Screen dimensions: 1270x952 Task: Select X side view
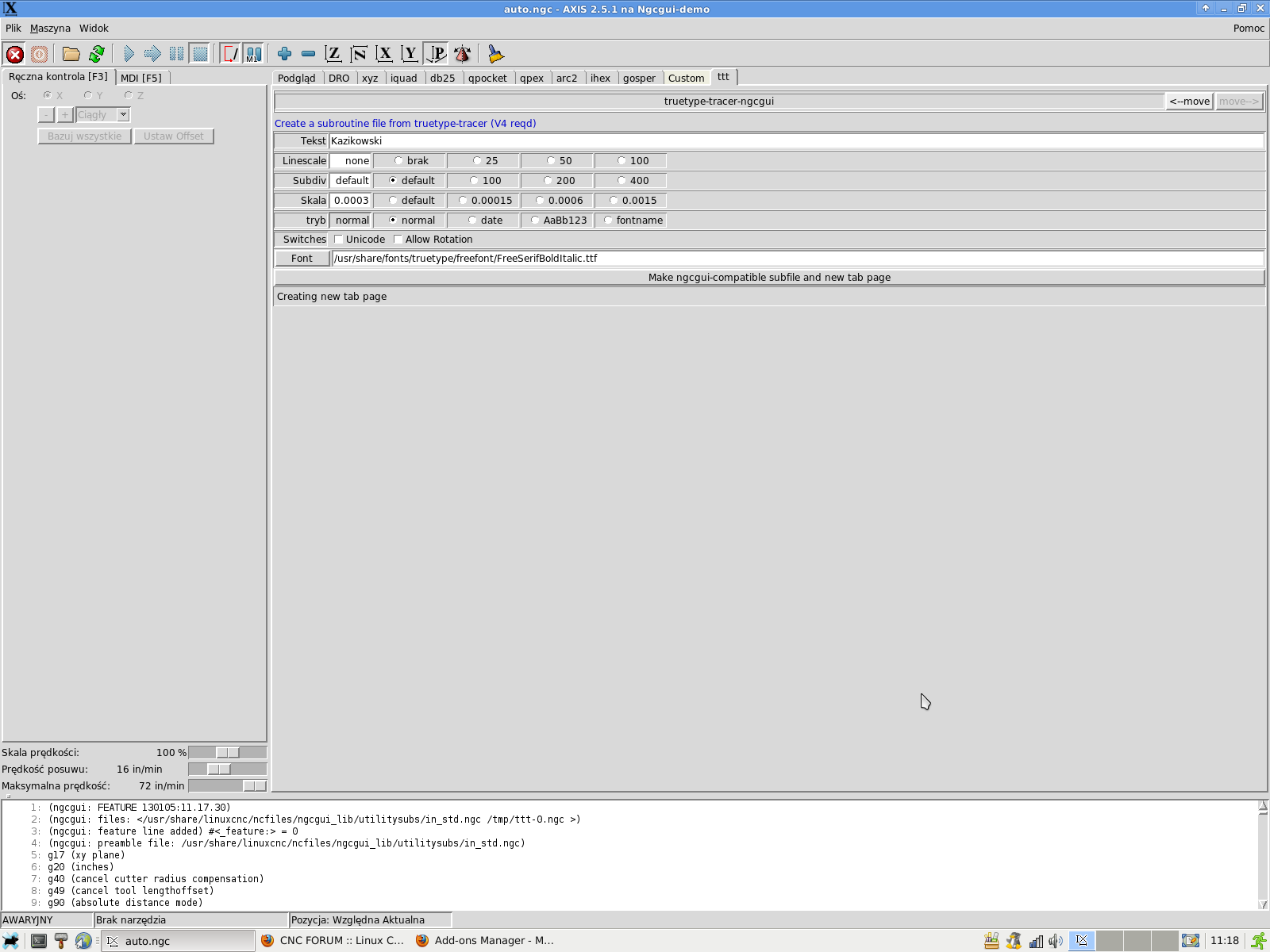point(384,54)
